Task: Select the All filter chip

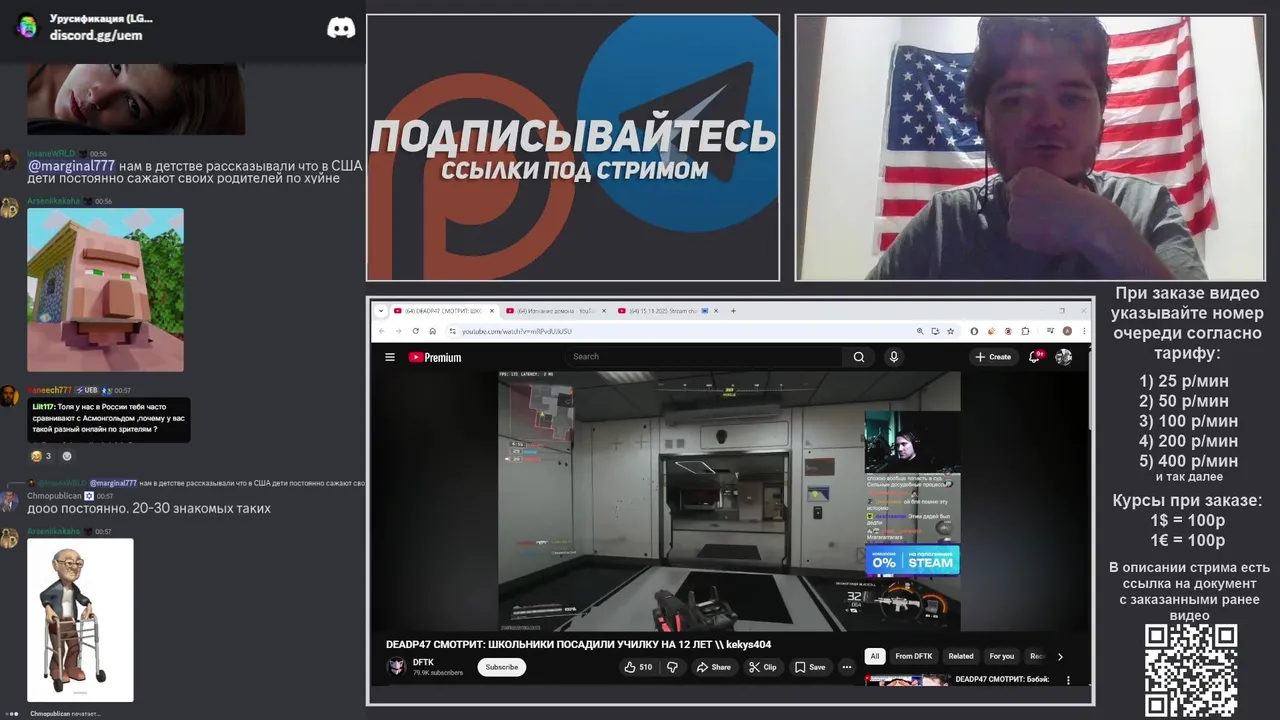Action: click(875, 657)
